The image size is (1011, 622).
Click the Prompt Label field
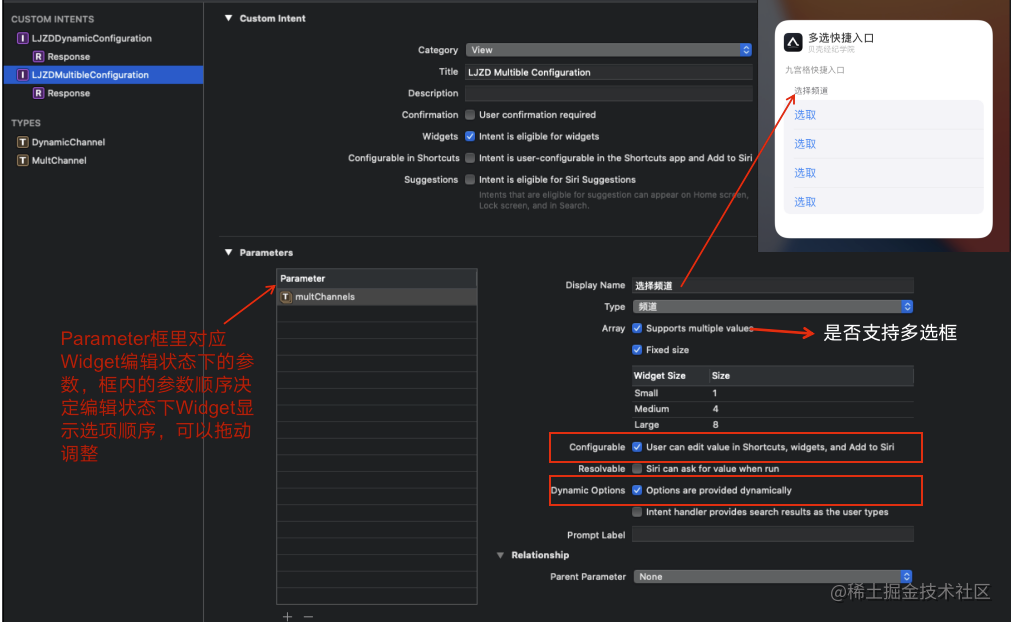pyautogui.click(x=773, y=534)
